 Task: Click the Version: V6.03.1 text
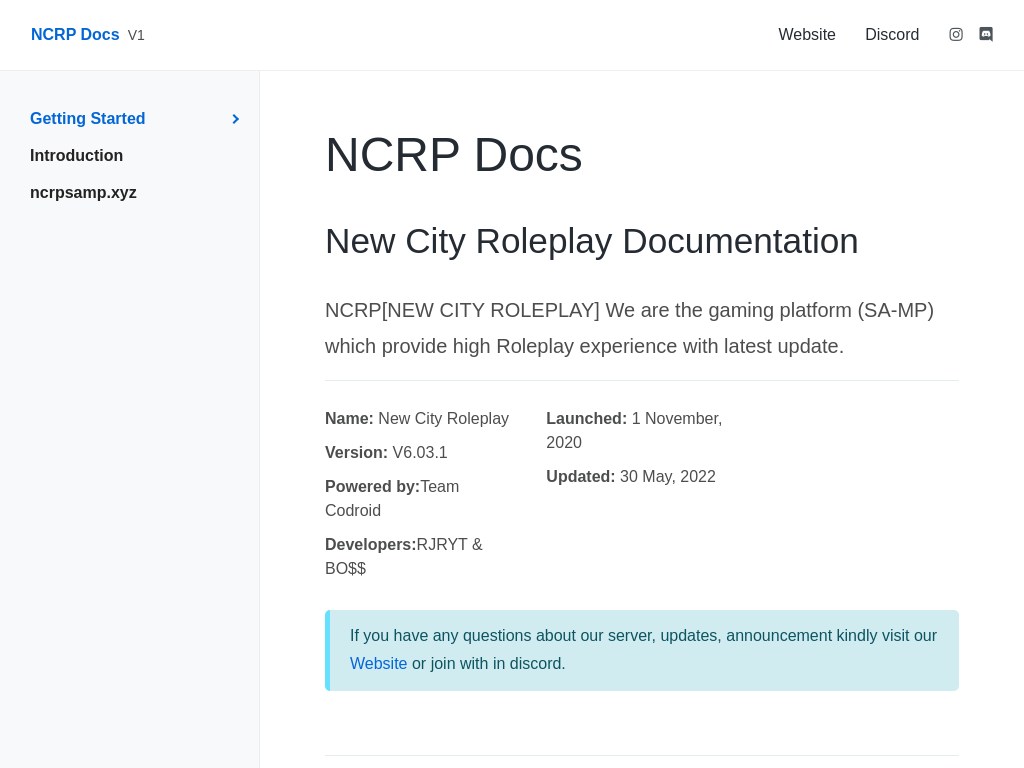[386, 453]
